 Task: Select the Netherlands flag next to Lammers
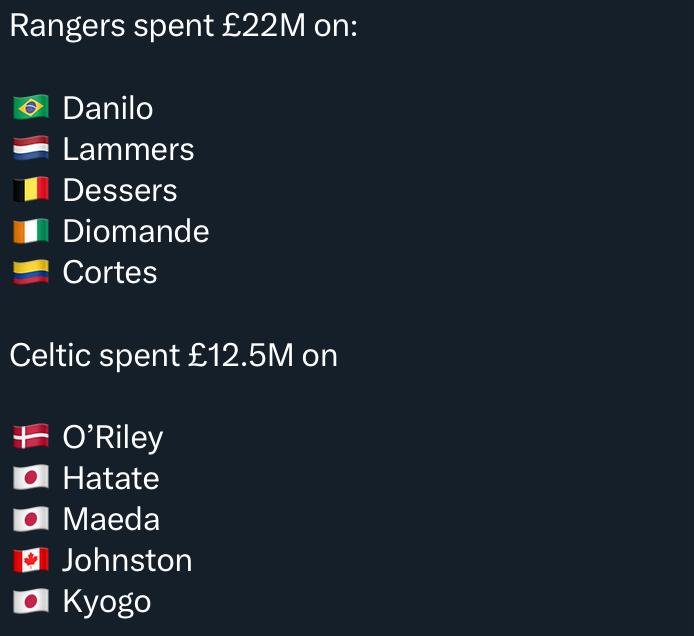(x=30, y=149)
